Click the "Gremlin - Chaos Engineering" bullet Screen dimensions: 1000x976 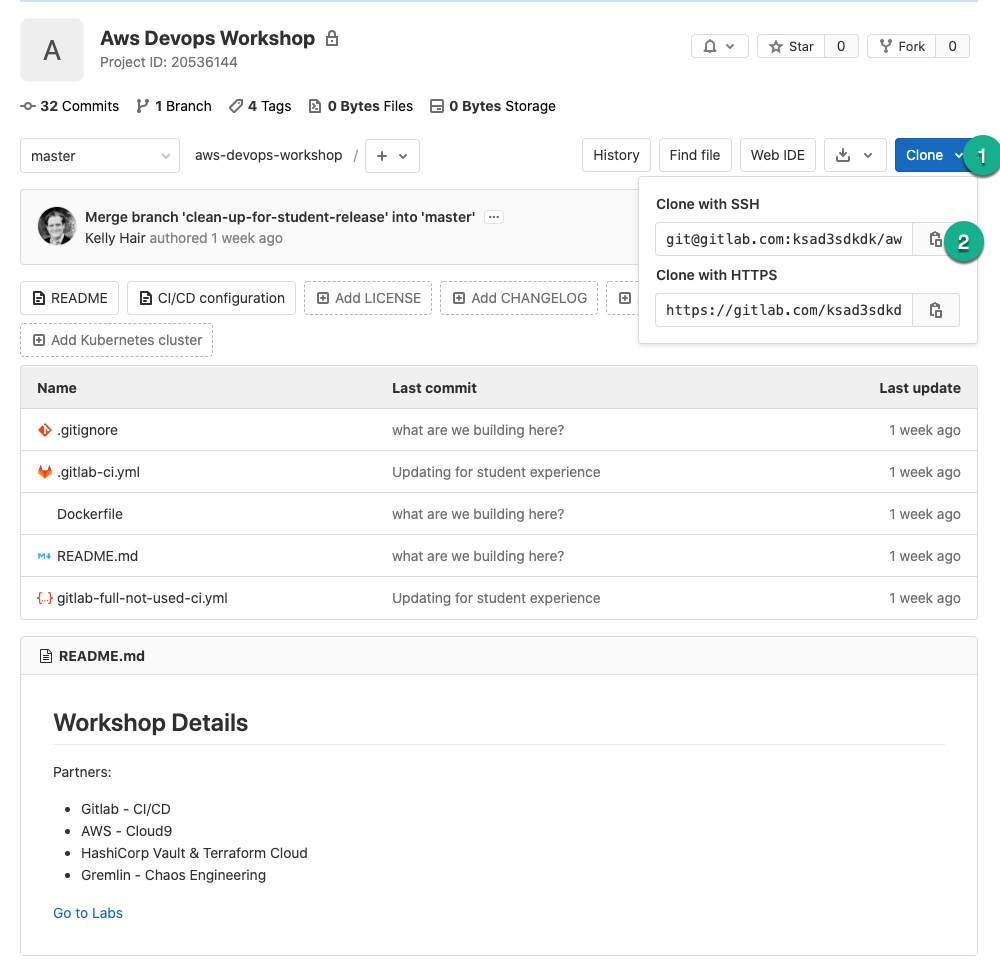pos(173,875)
